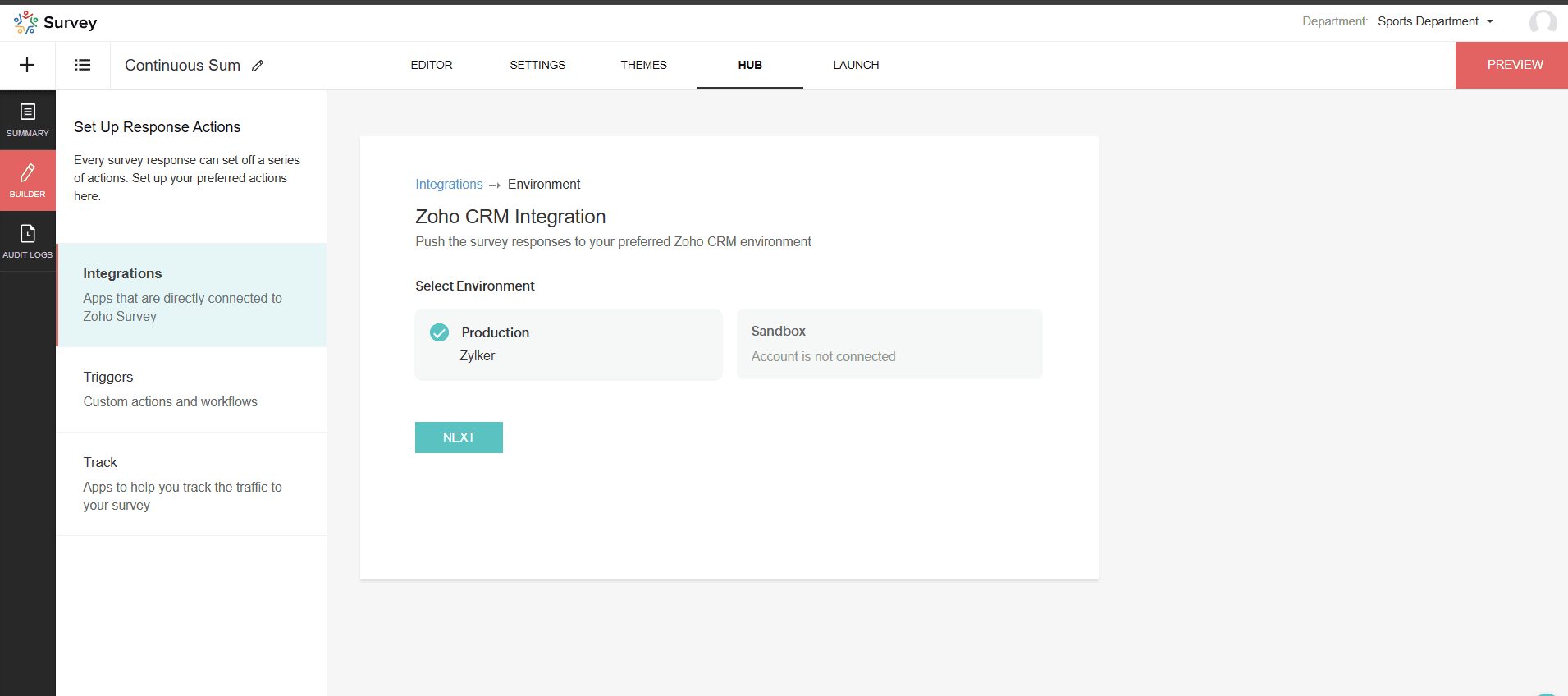
Task: Click the Survey product name
Action: (71, 22)
